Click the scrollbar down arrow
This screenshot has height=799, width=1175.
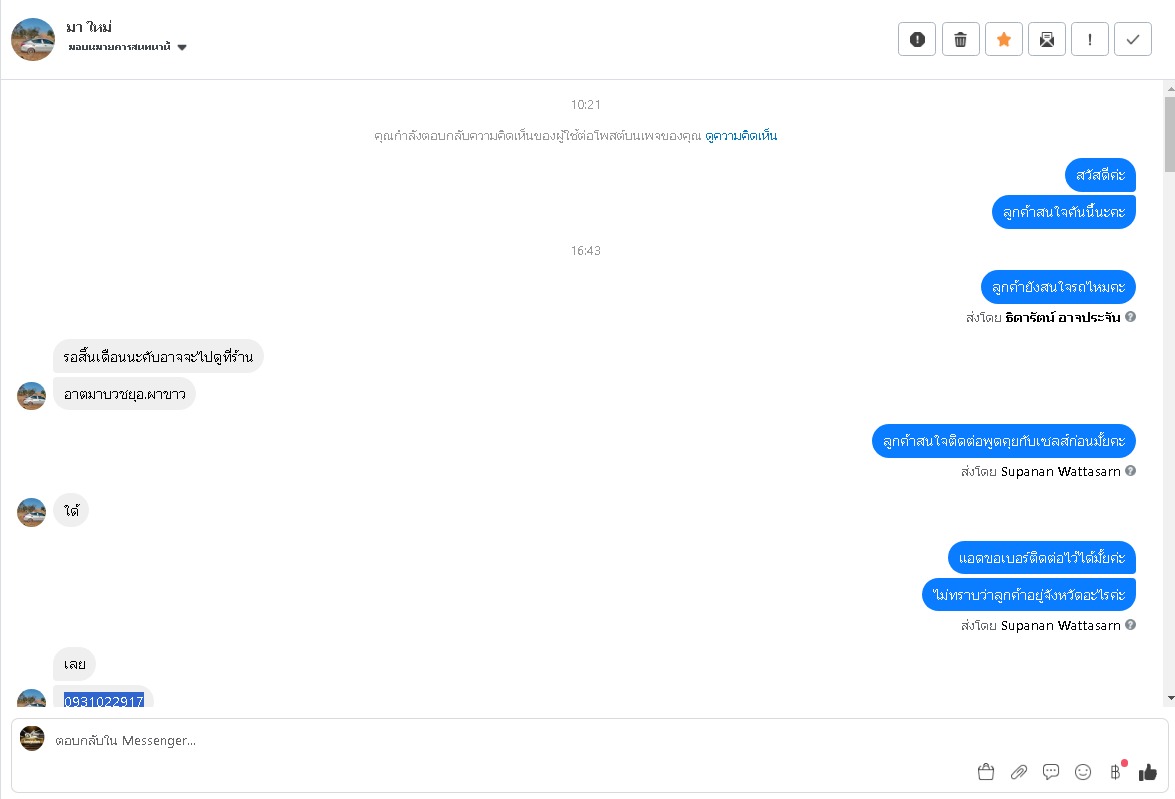pyautogui.click(x=1170, y=699)
